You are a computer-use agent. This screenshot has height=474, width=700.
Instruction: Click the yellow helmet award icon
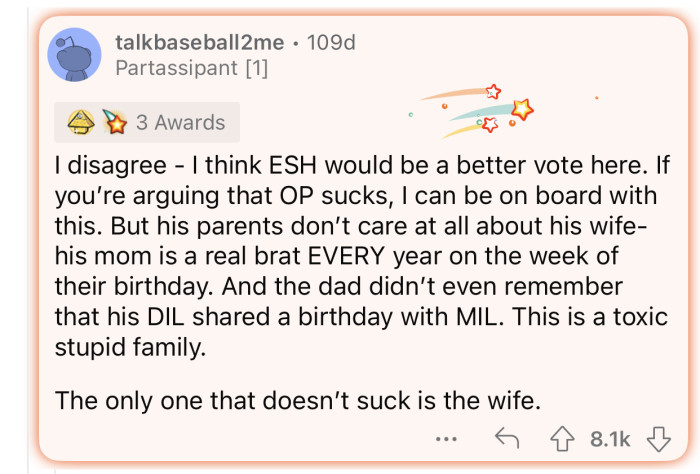tap(81, 123)
